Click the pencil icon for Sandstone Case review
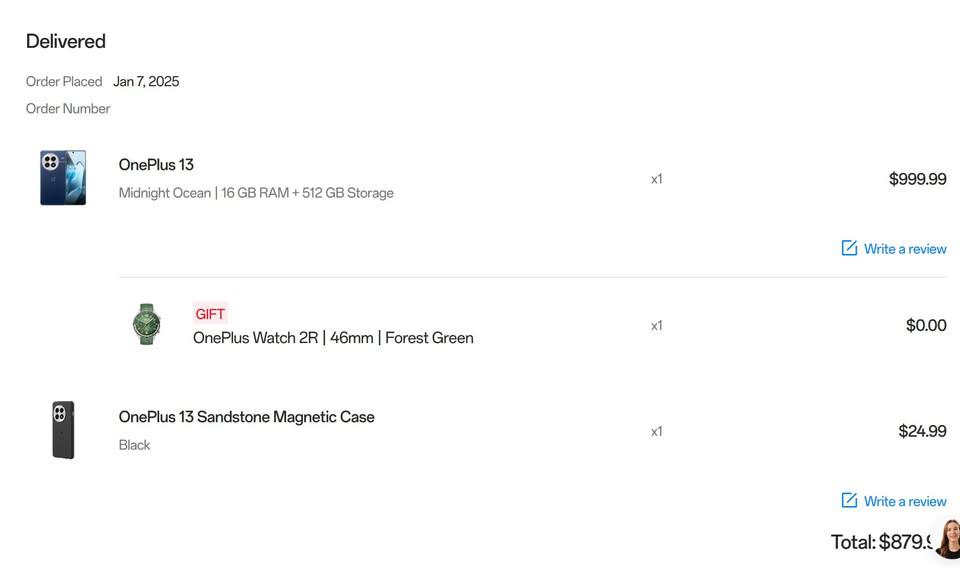 [849, 500]
